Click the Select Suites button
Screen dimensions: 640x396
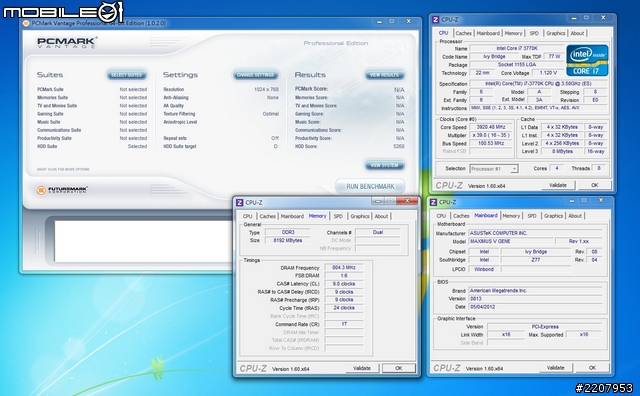[x=127, y=75]
